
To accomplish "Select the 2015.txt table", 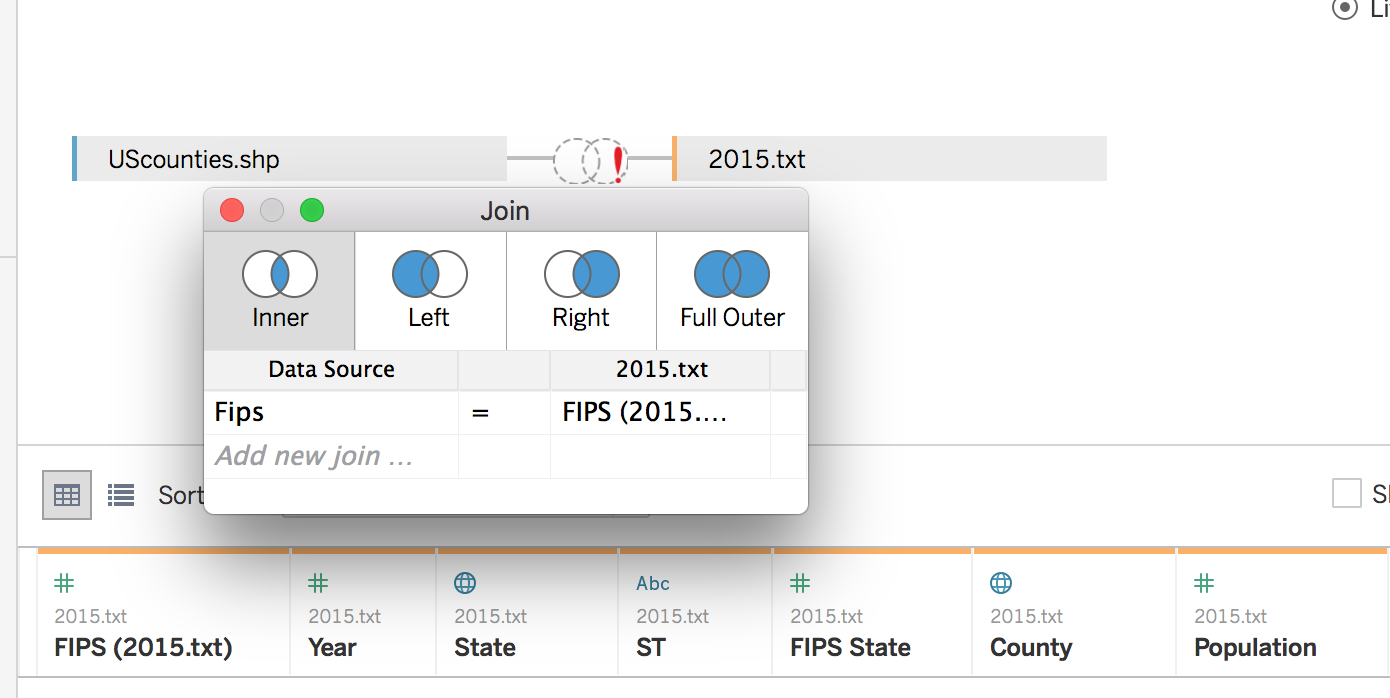I will coord(890,159).
